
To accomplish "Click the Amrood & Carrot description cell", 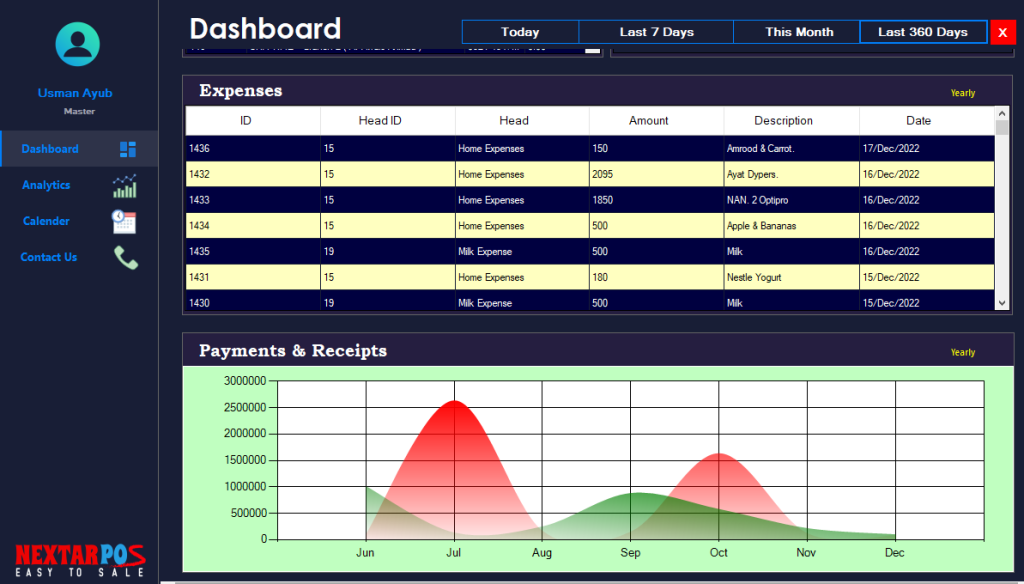I will (792, 148).
